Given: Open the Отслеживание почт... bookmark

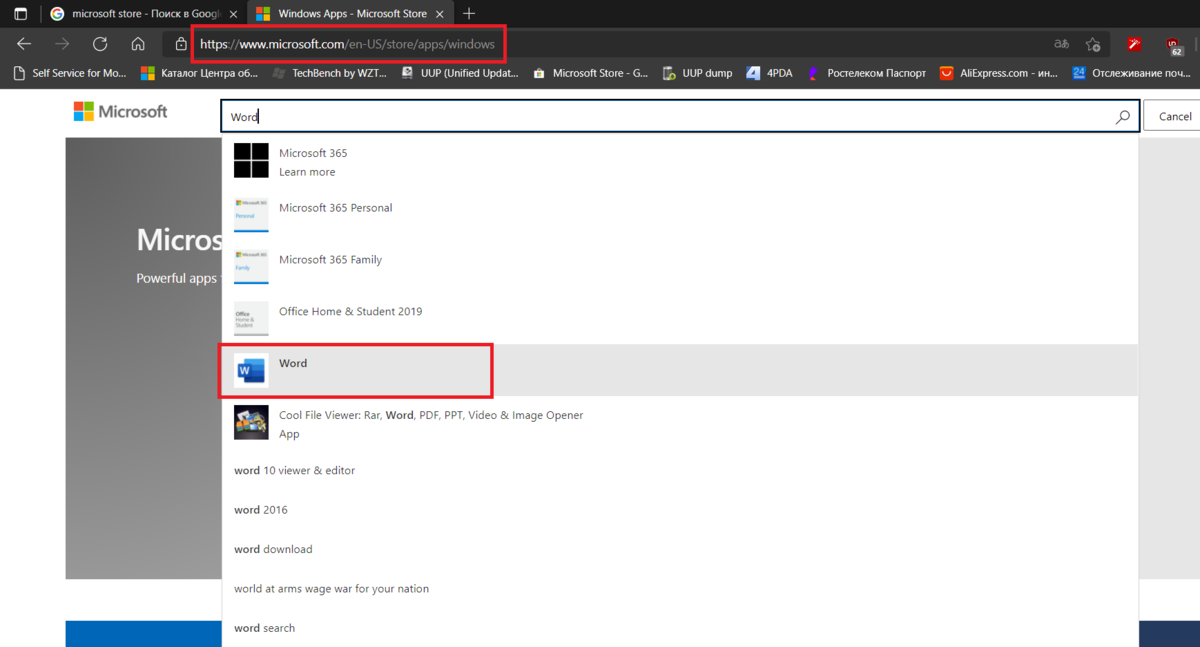Looking at the screenshot, I should point(1131,73).
